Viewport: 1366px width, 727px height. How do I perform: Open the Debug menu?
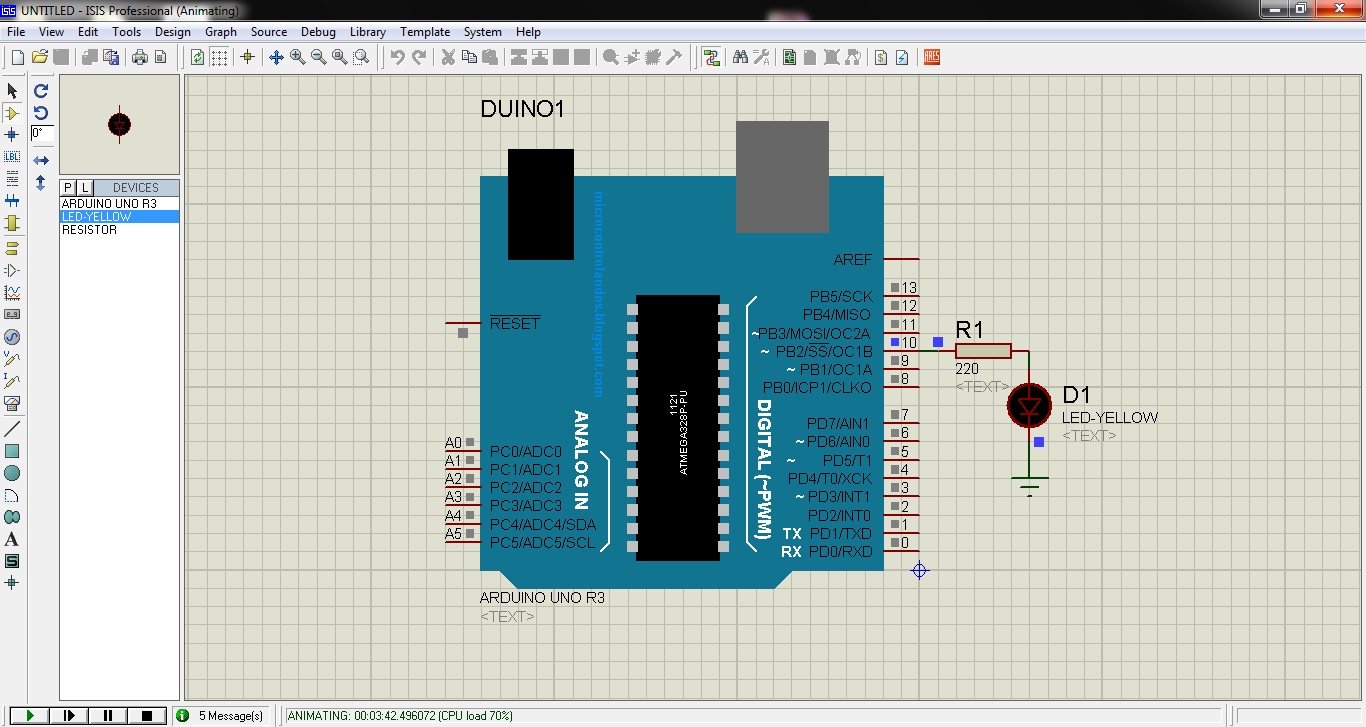coord(318,31)
